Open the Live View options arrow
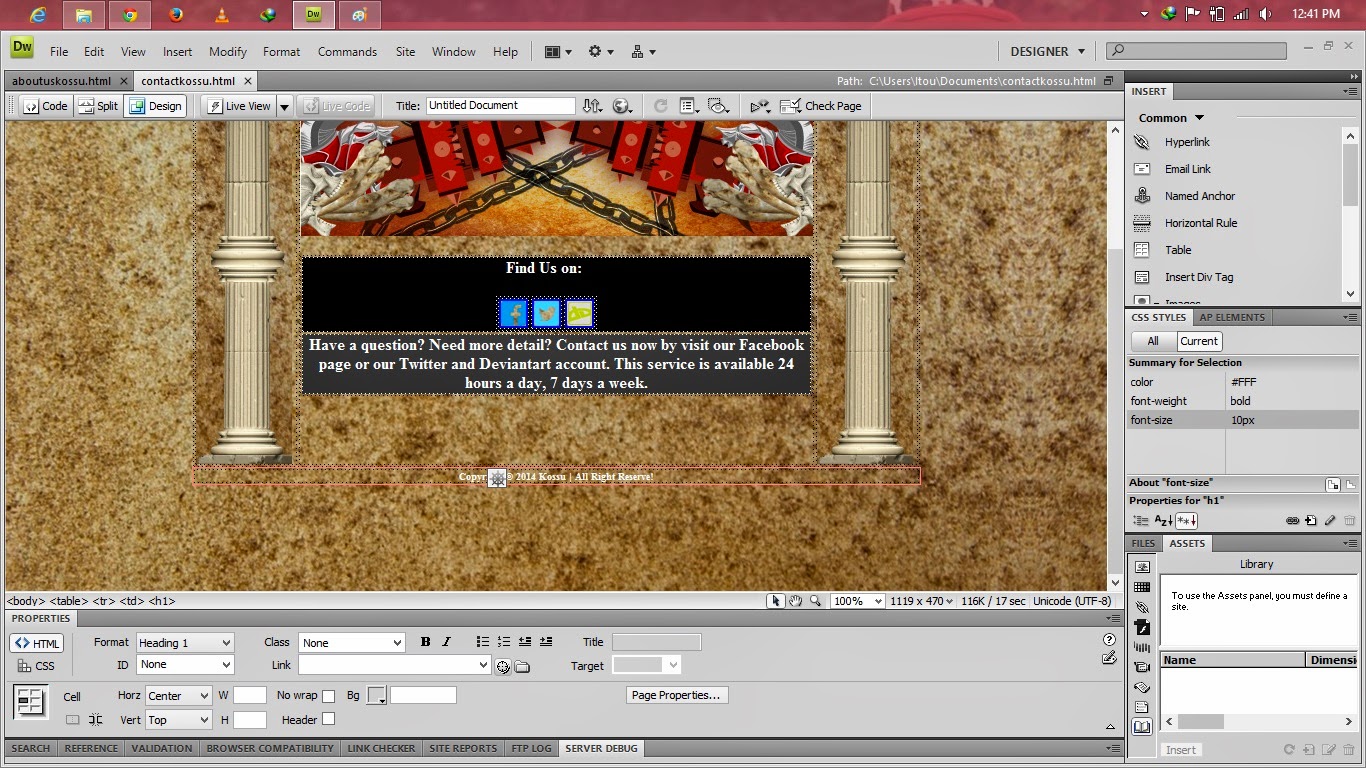Image resolution: width=1366 pixels, height=768 pixels. tap(284, 106)
